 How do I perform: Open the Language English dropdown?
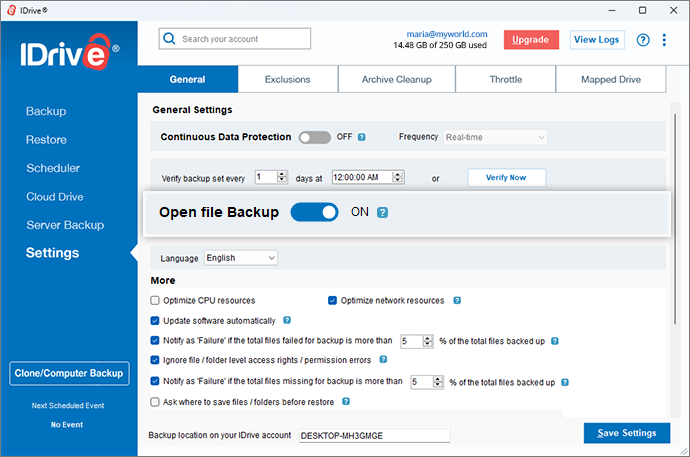[x=241, y=258]
